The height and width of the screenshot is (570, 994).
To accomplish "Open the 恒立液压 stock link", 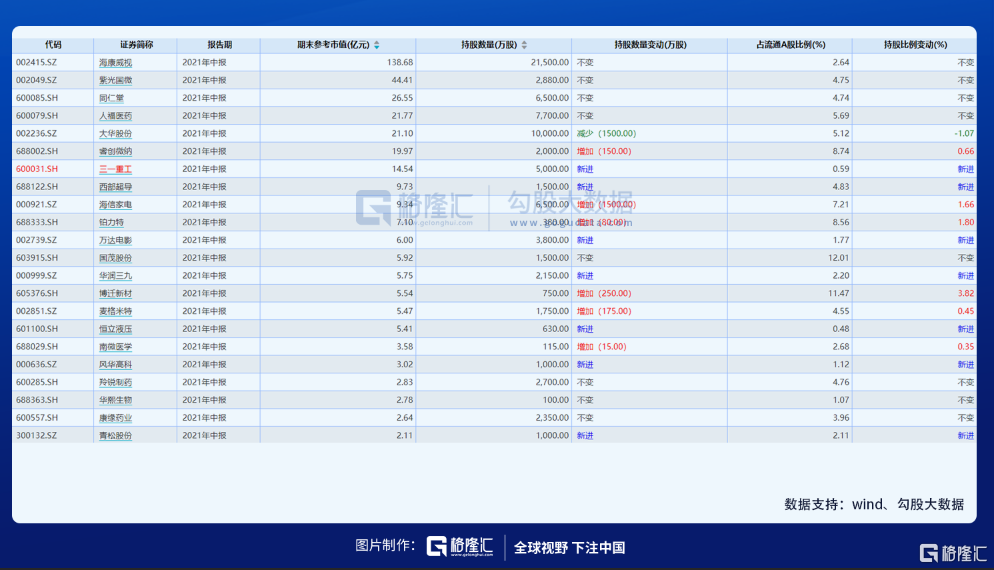I will [x=115, y=329].
